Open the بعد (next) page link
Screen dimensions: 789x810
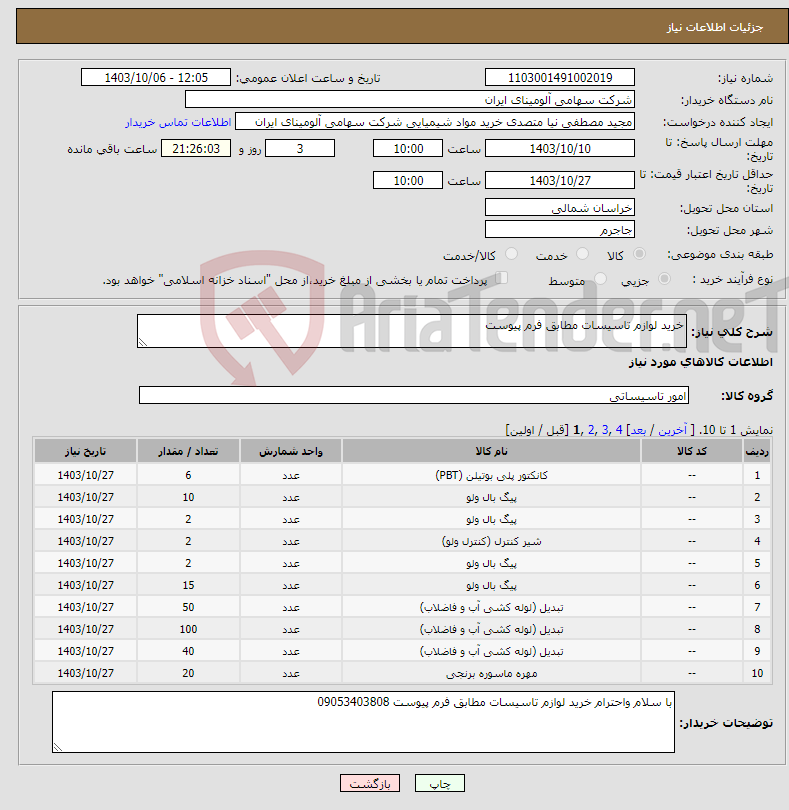coord(638,430)
